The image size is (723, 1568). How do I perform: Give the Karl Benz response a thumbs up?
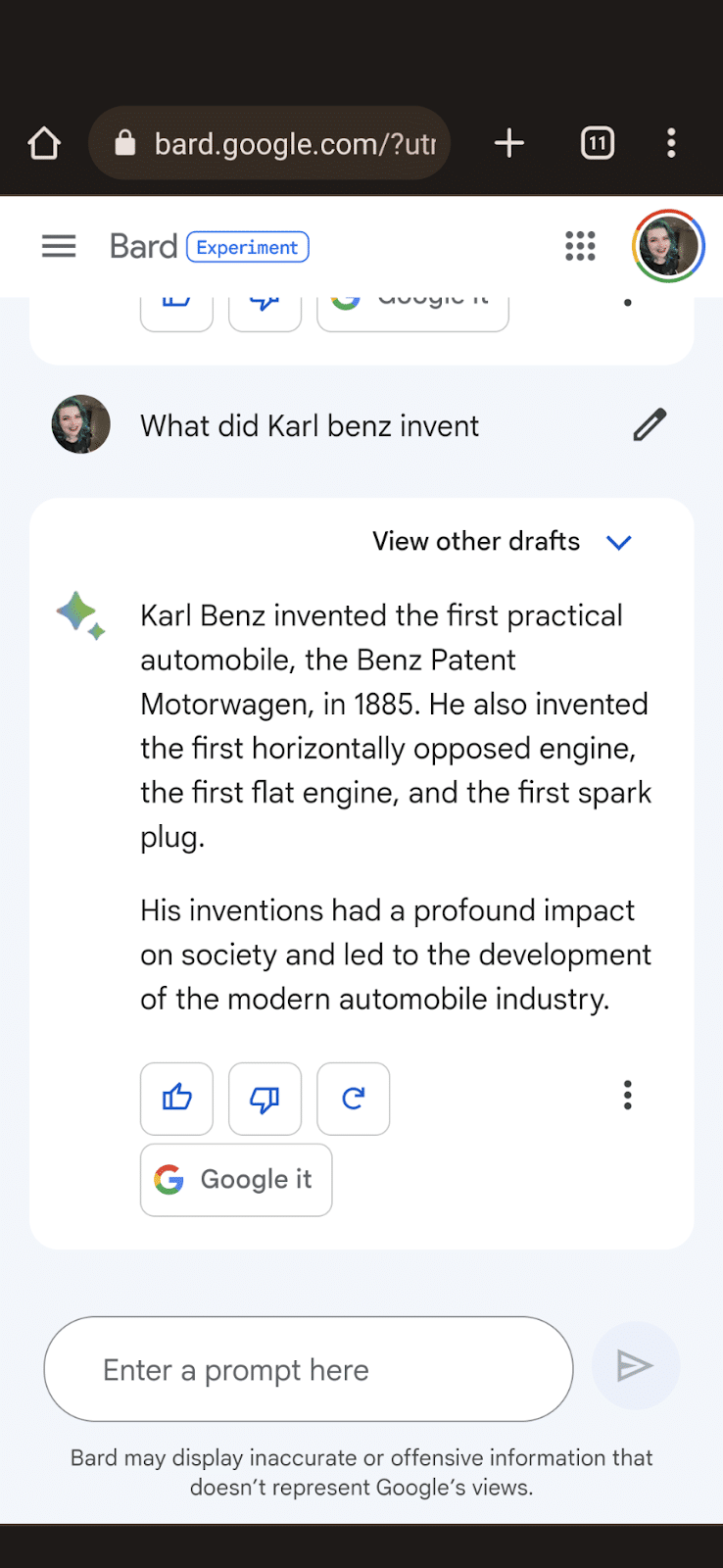point(177,1099)
